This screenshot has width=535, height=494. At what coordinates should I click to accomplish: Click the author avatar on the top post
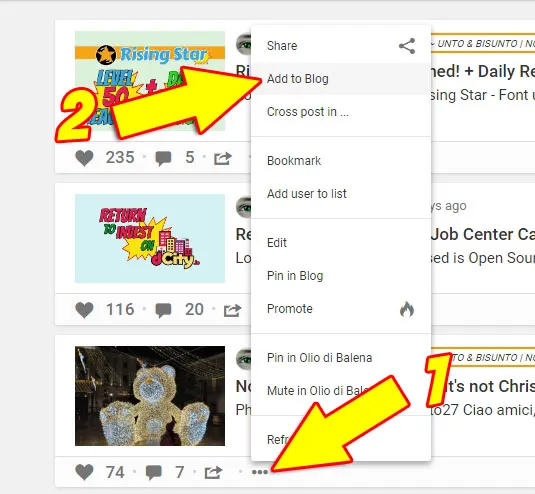244,44
